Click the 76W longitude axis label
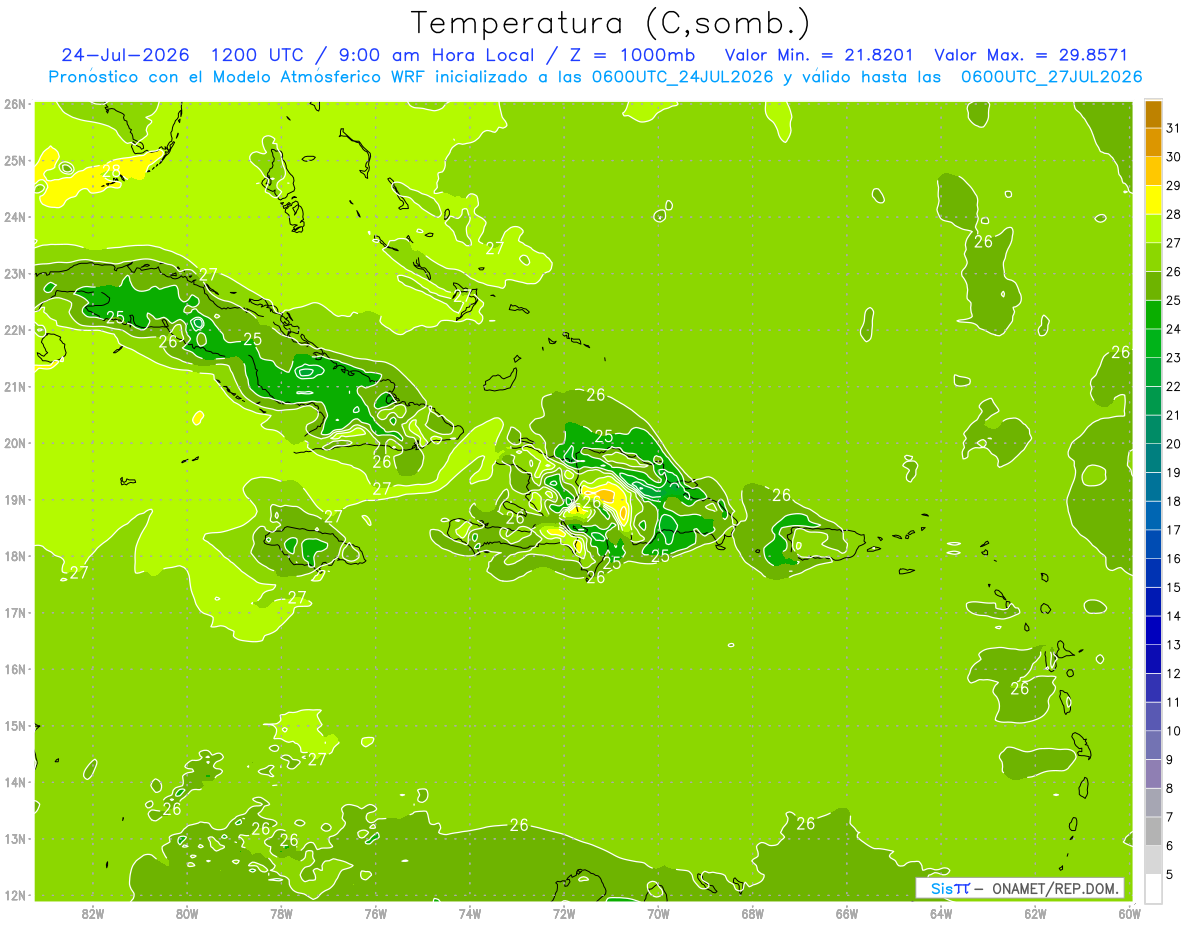Screen dimensions: 1200x927 point(375,913)
